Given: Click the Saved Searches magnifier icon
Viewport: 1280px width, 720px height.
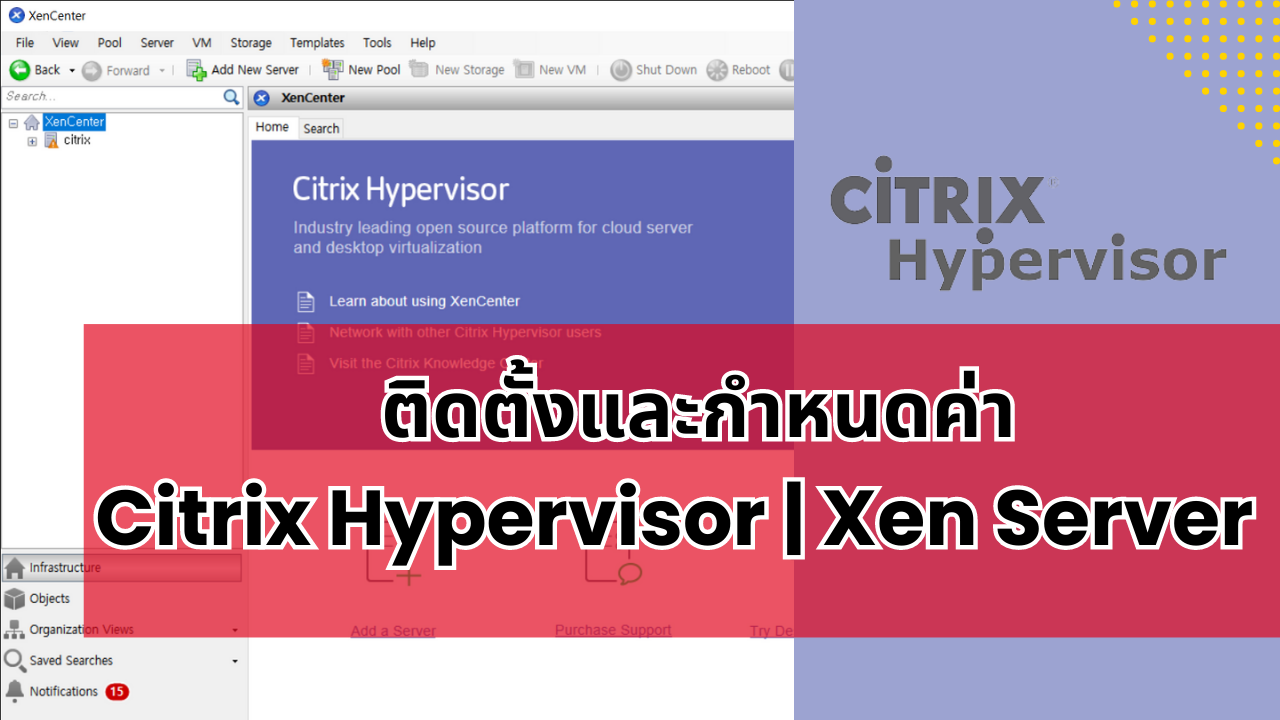Looking at the screenshot, I should click(14, 660).
